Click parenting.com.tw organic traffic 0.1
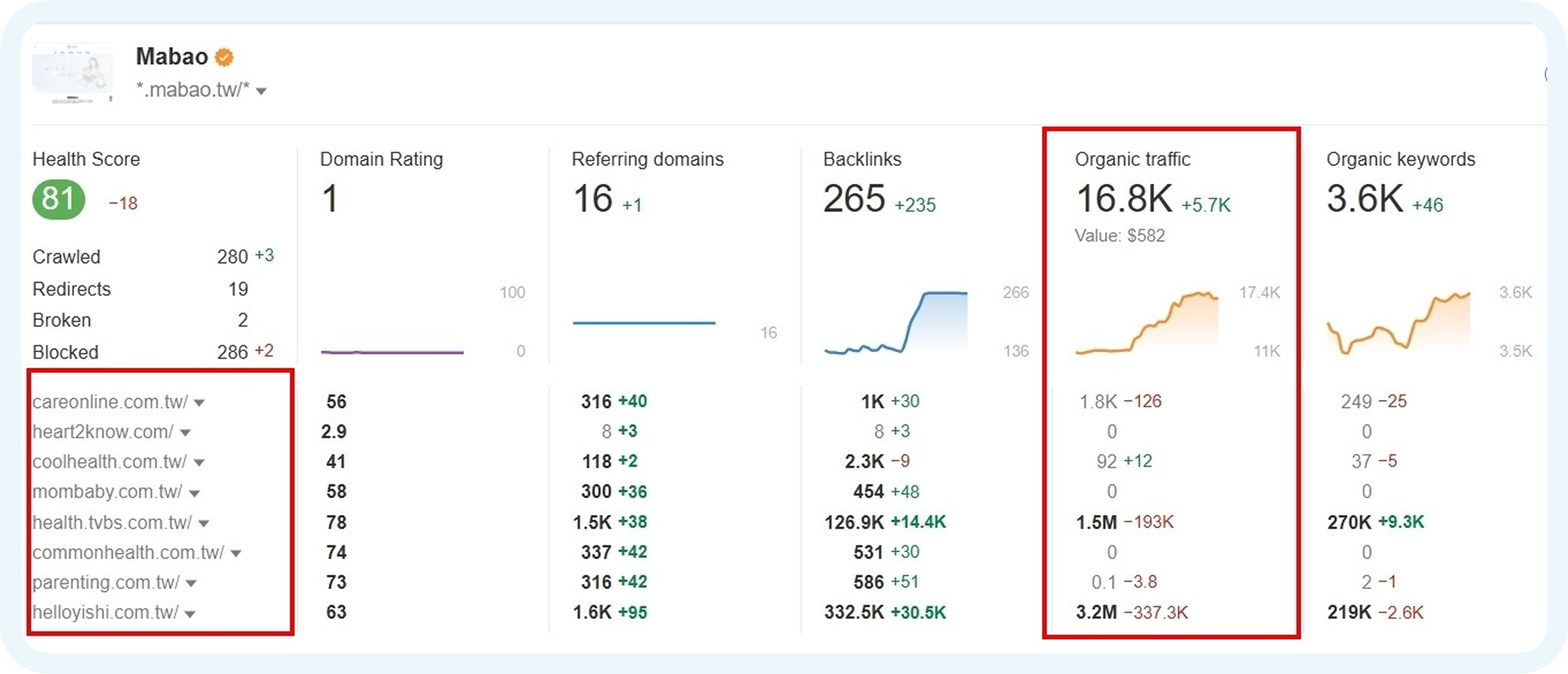Image resolution: width=1568 pixels, height=674 pixels. pyautogui.click(x=1104, y=582)
